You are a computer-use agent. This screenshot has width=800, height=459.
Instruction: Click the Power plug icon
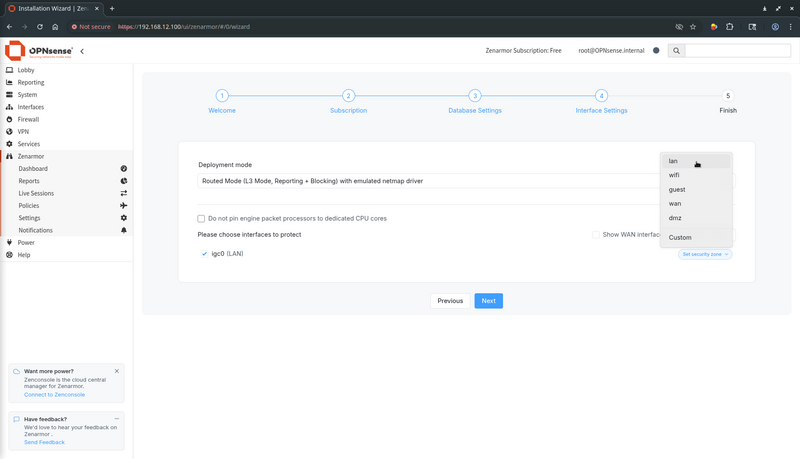tap(9, 242)
